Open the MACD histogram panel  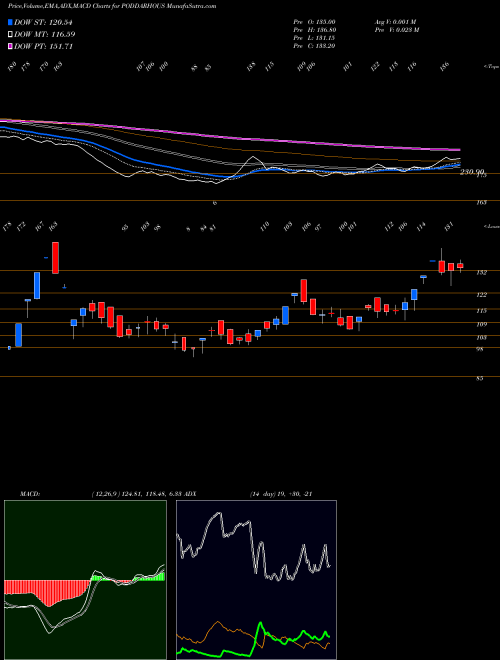tap(85, 580)
